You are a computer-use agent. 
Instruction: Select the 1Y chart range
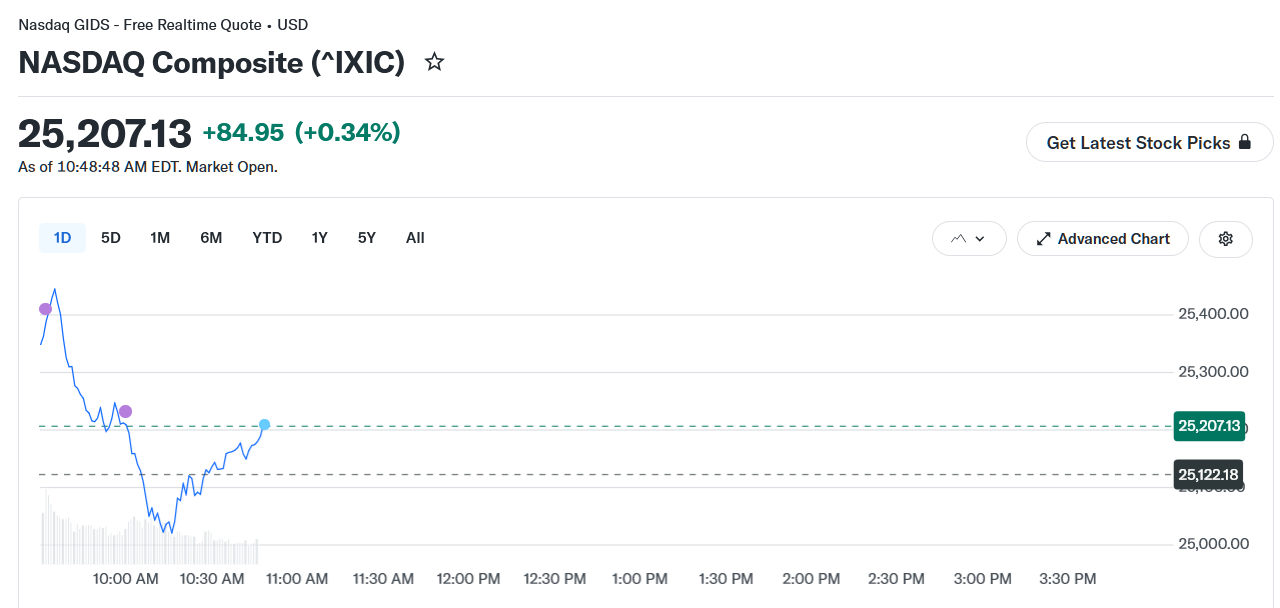[x=319, y=238]
